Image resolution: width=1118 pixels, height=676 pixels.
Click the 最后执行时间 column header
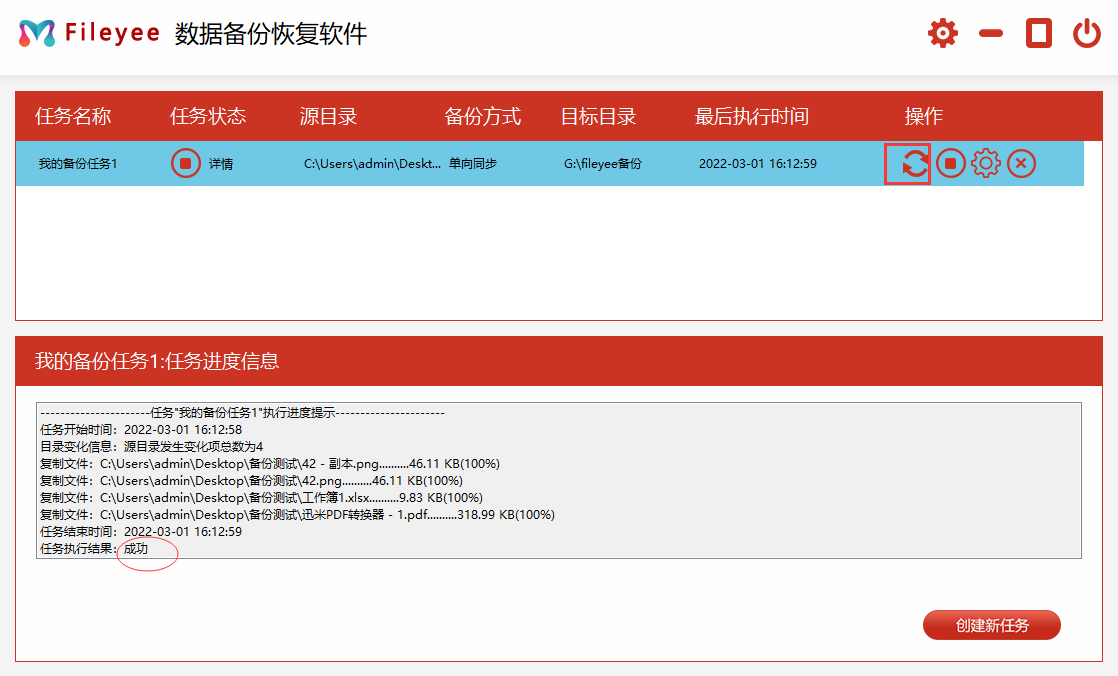pyautogui.click(x=751, y=117)
